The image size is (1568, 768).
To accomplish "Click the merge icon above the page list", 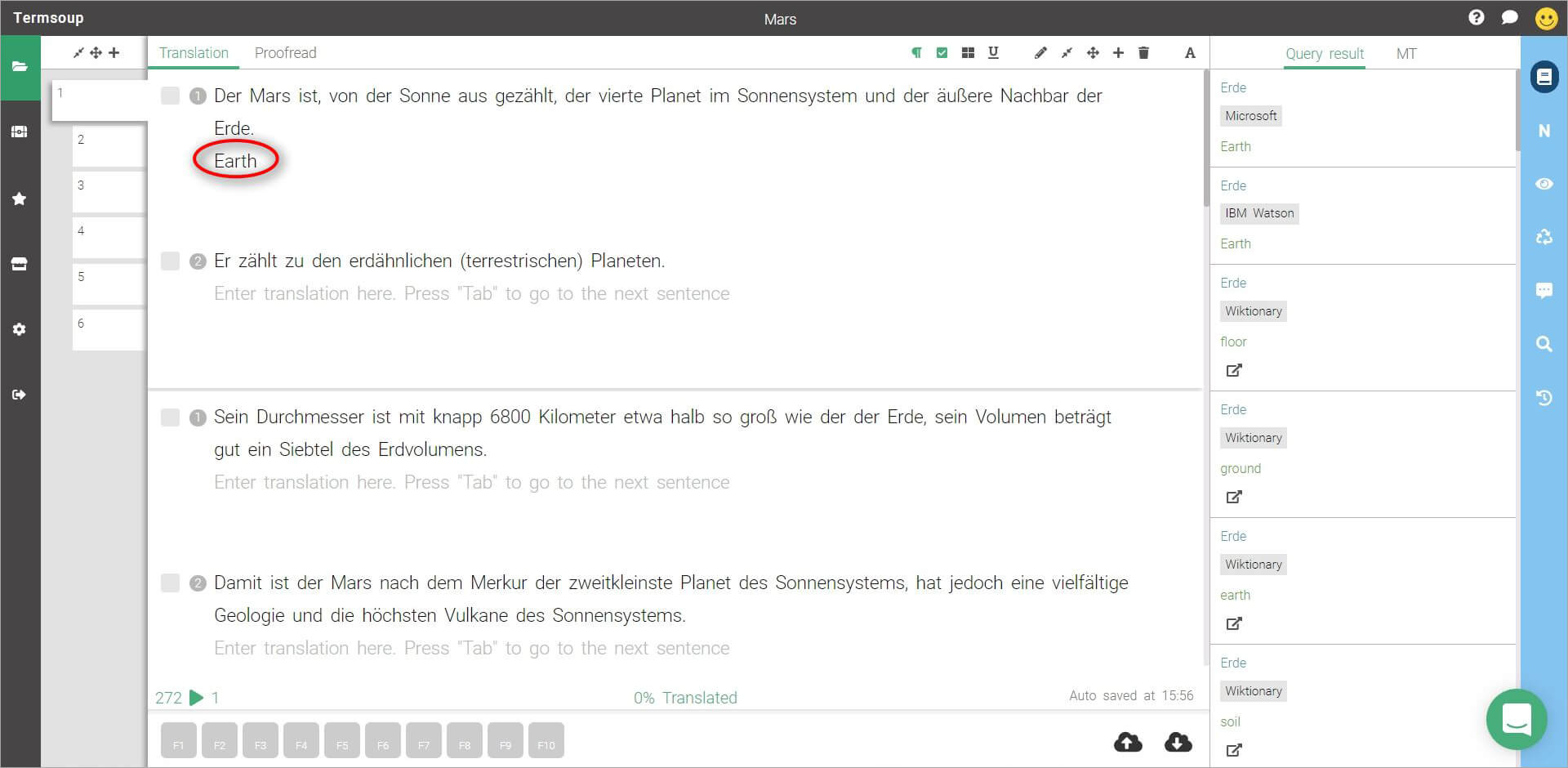I will tap(78, 53).
